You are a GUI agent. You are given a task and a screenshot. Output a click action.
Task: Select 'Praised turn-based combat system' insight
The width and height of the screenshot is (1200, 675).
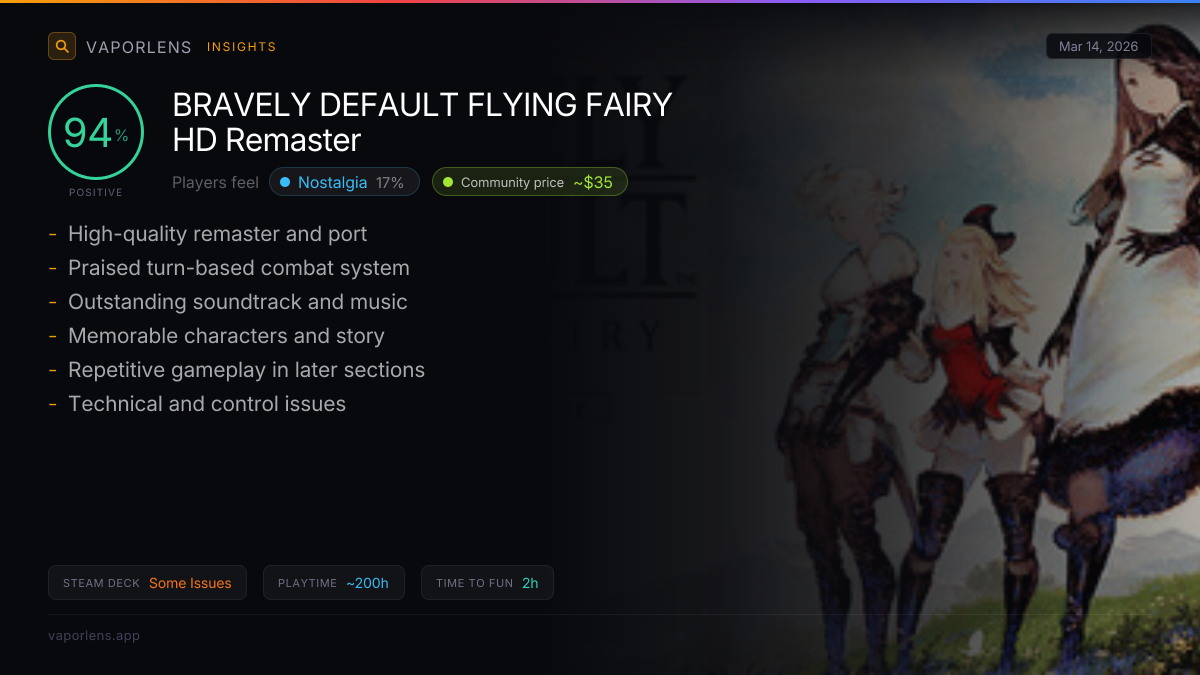[239, 268]
